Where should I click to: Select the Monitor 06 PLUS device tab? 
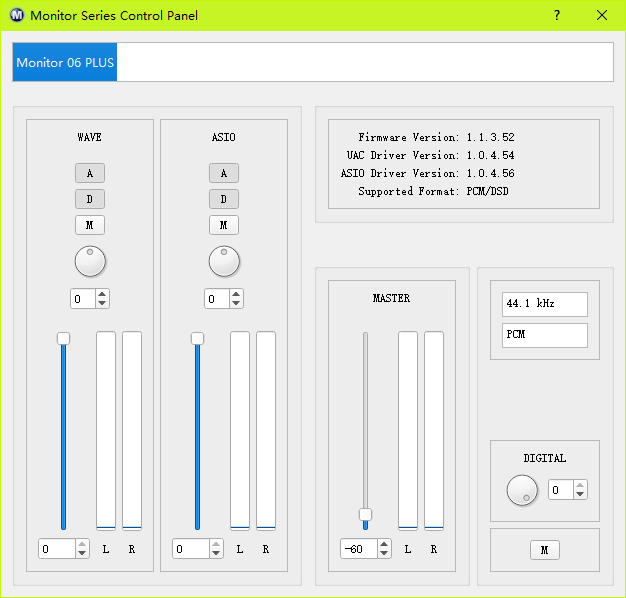pyautogui.click(x=65, y=63)
